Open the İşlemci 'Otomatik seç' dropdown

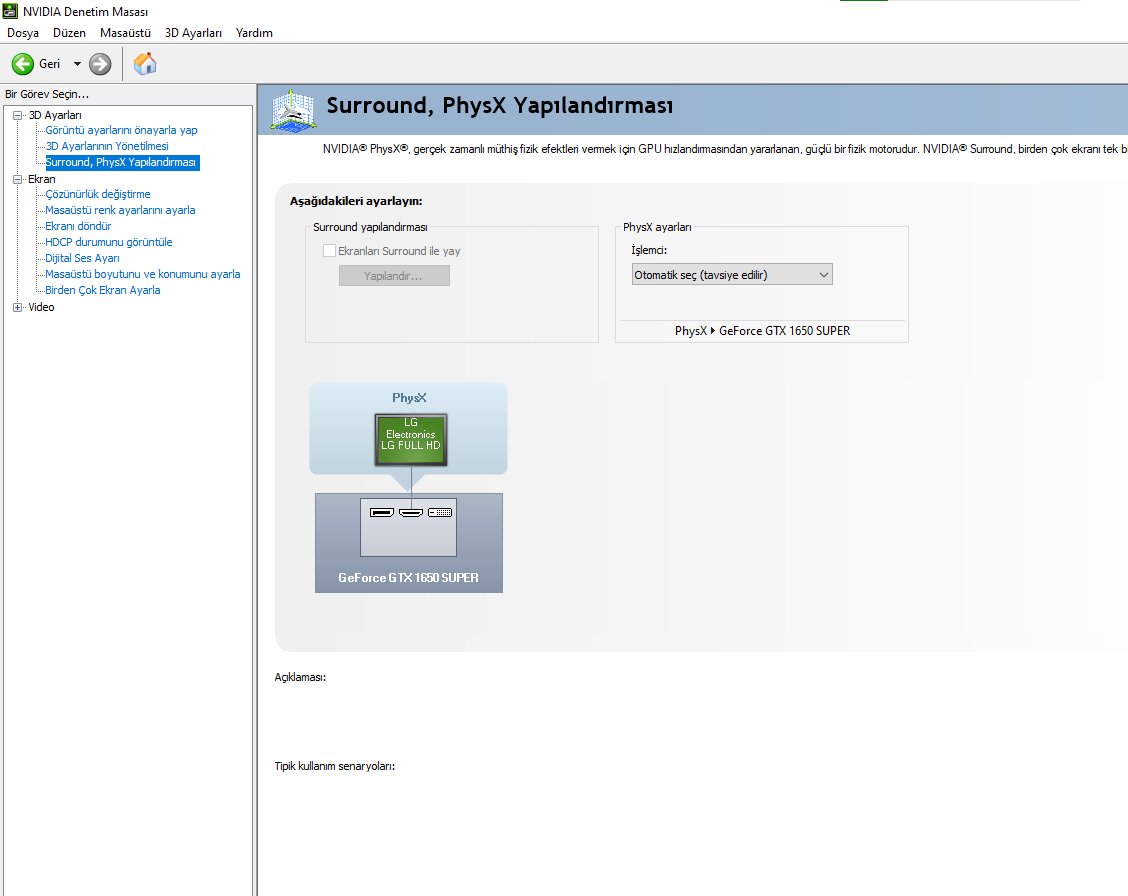coord(732,275)
